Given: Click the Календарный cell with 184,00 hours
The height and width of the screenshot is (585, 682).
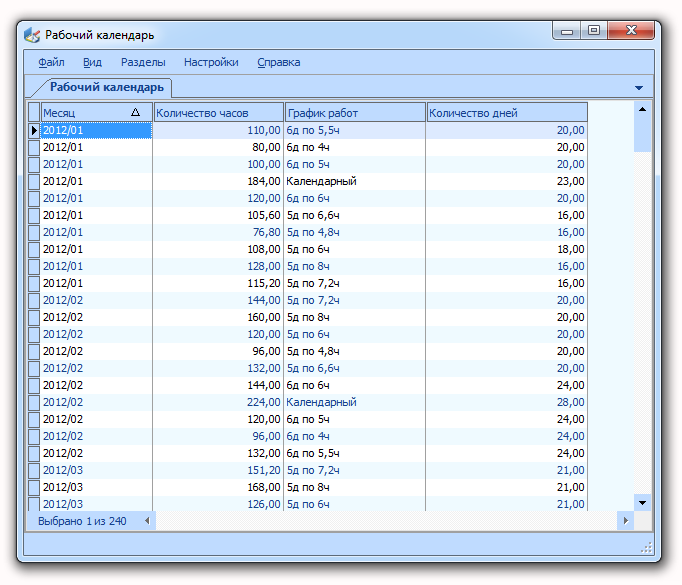Looking at the screenshot, I should click(x=354, y=181).
